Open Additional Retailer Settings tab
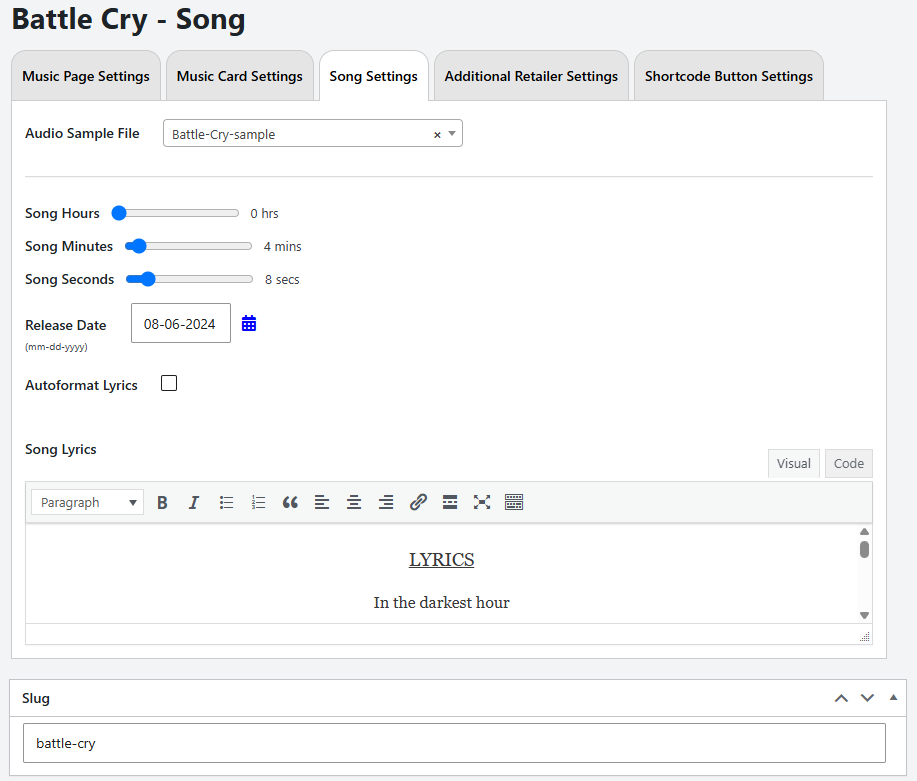The width and height of the screenshot is (917, 781). click(531, 76)
